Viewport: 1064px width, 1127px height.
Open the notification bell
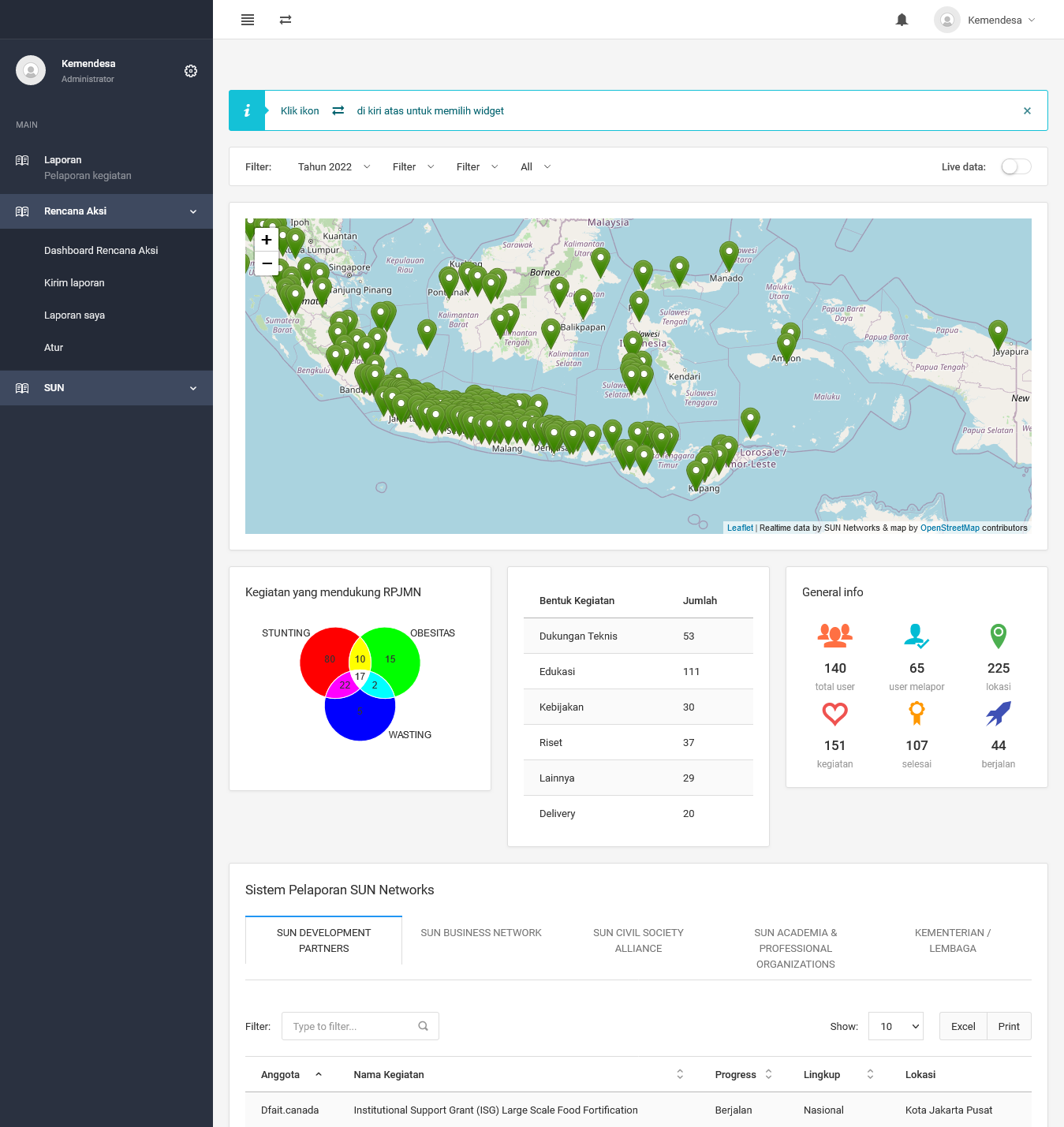coord(902,20)
